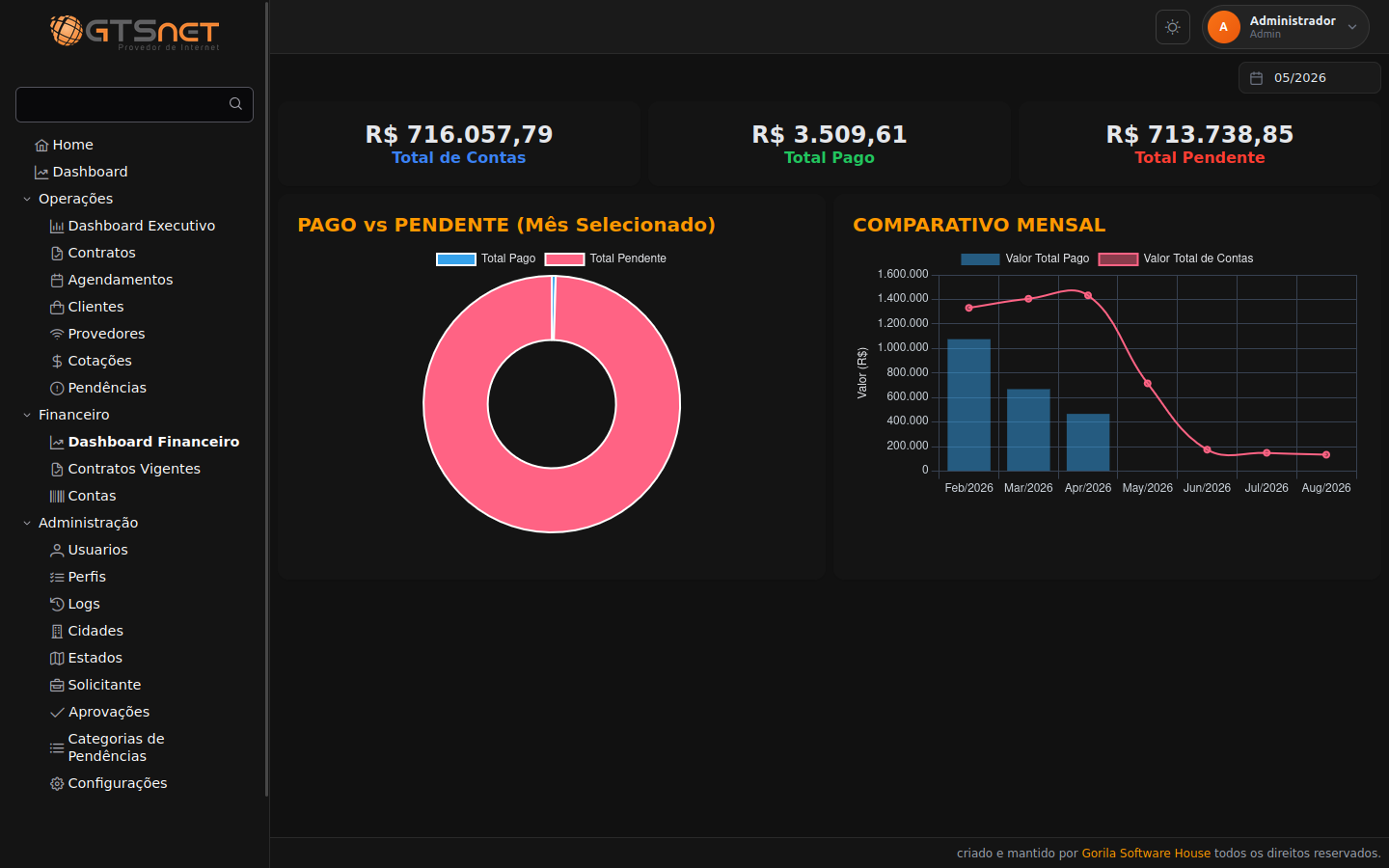Click the GTSNet logo
Image resolution: width=1389 pixels, height=868 pixels.
coord(134,32)
